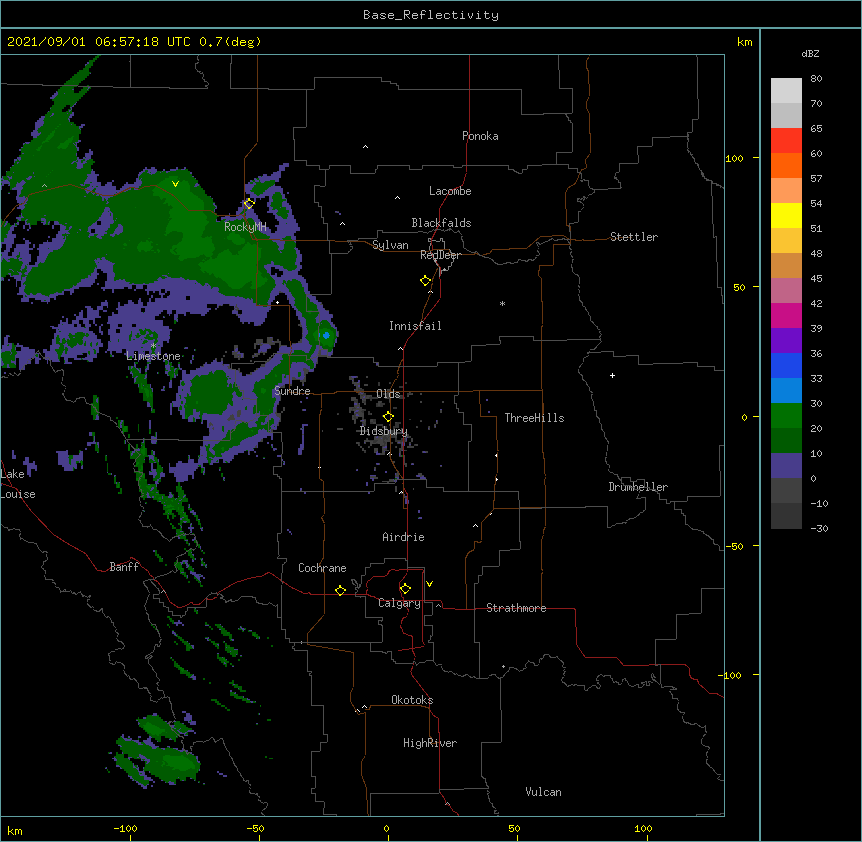This screenshot has height=842, width=862.
Task: Click the yellow diamond marker above Calgary label
Action: (405, 589)
